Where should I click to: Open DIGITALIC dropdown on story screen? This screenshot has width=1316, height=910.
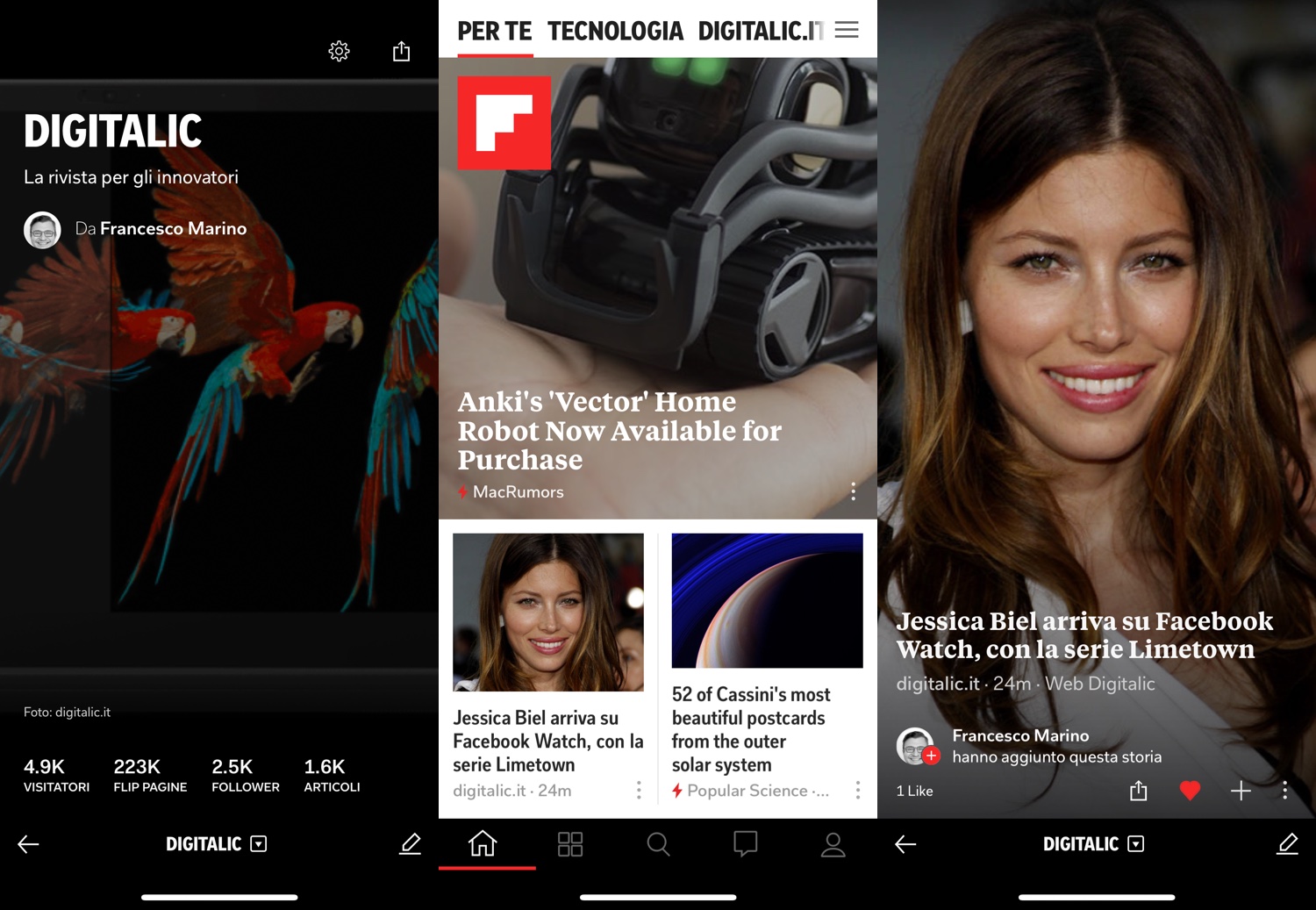click(1093, 844)
